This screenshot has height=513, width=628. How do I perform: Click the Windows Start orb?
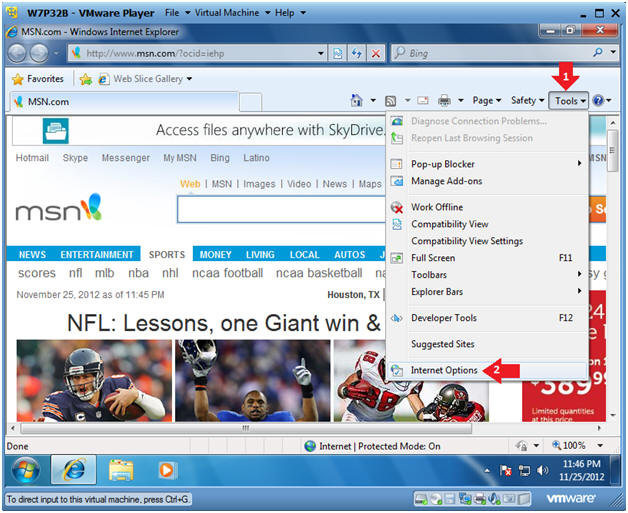pos(26,470)
